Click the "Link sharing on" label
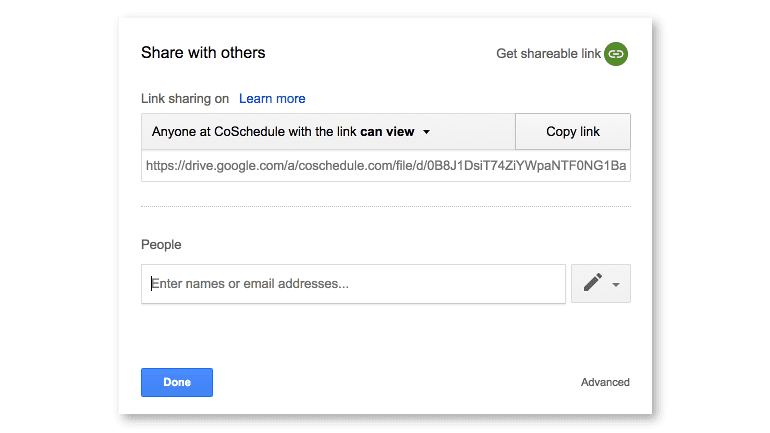The image size is (770, 433). (185, 99)
